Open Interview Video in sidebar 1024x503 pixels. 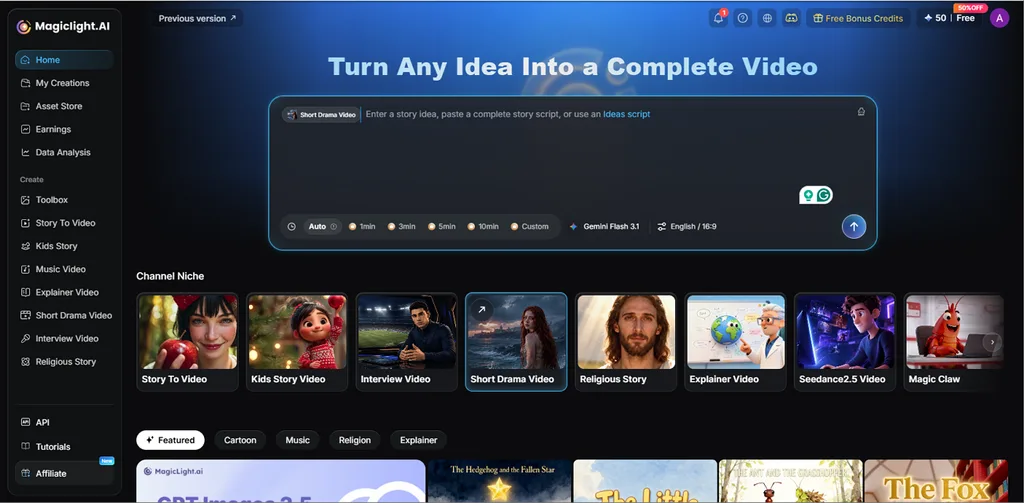coord(64,338)
